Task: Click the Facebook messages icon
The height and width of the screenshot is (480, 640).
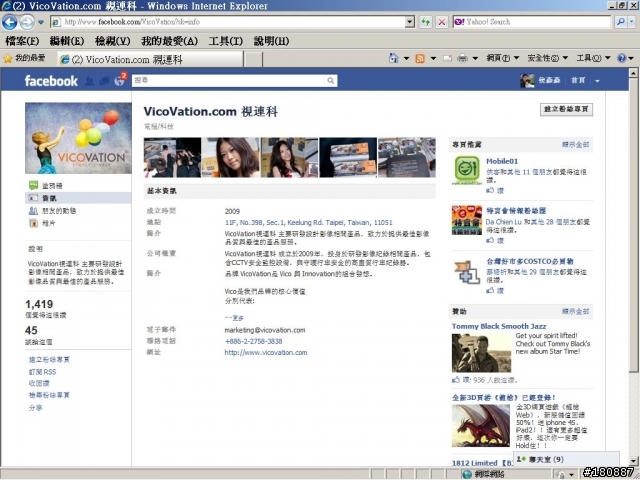Action: pos(104,81)
